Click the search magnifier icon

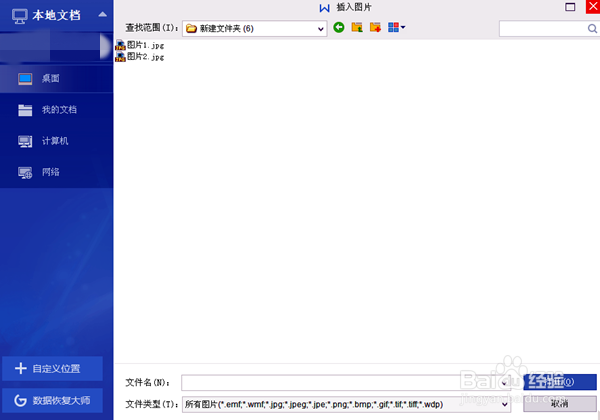592,29
